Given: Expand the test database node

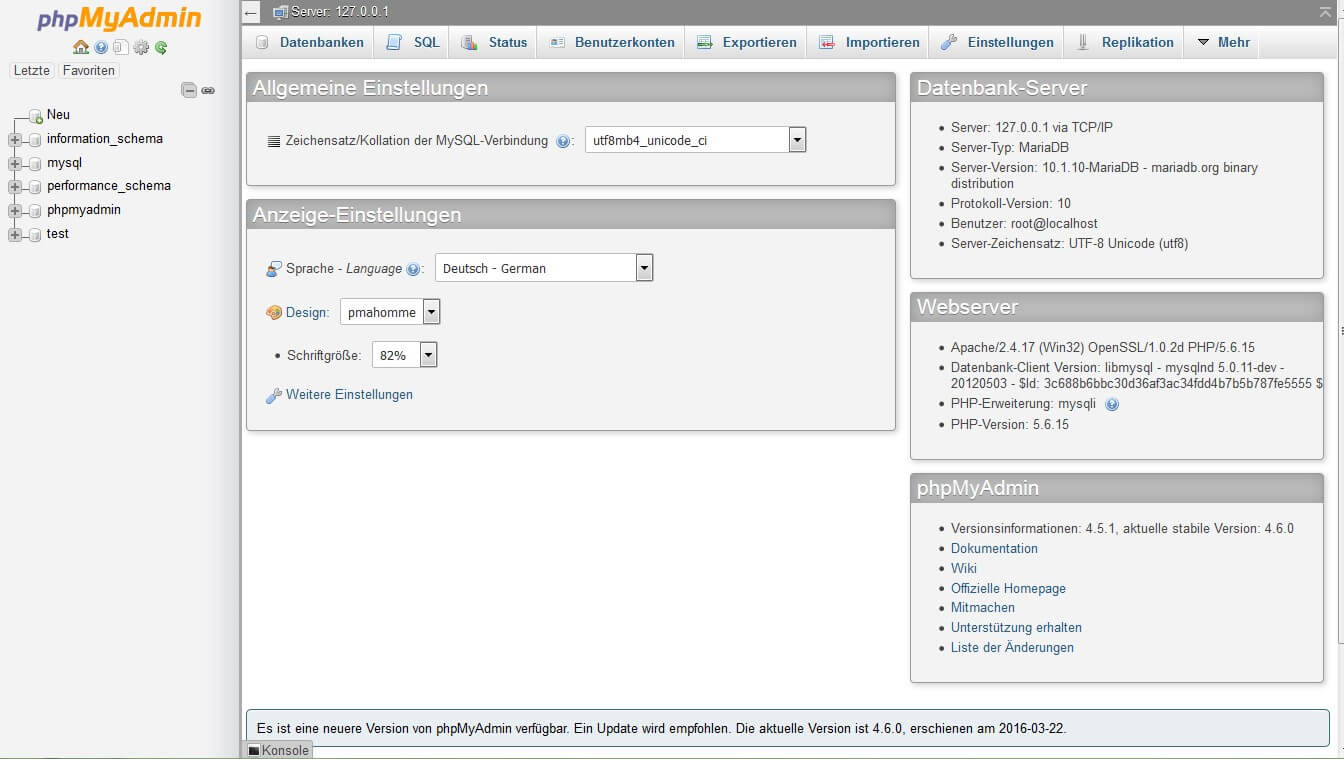Looking at the screenshot, I should click(14, 235).
